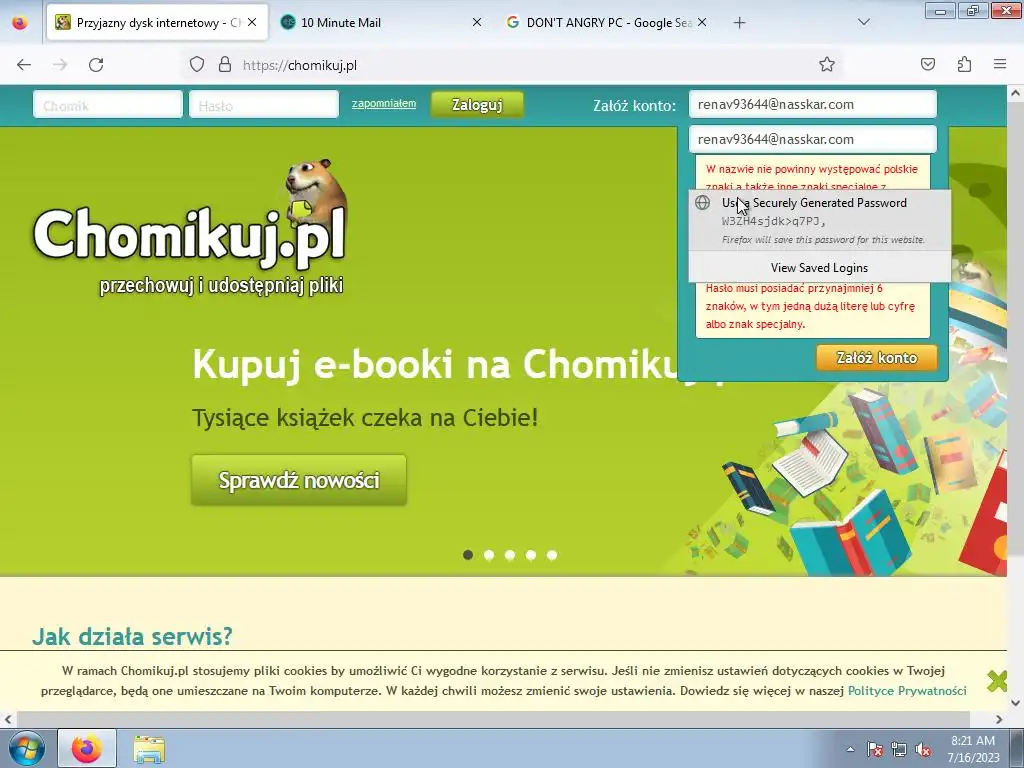Click the Sprawdź nowości button

299,480
